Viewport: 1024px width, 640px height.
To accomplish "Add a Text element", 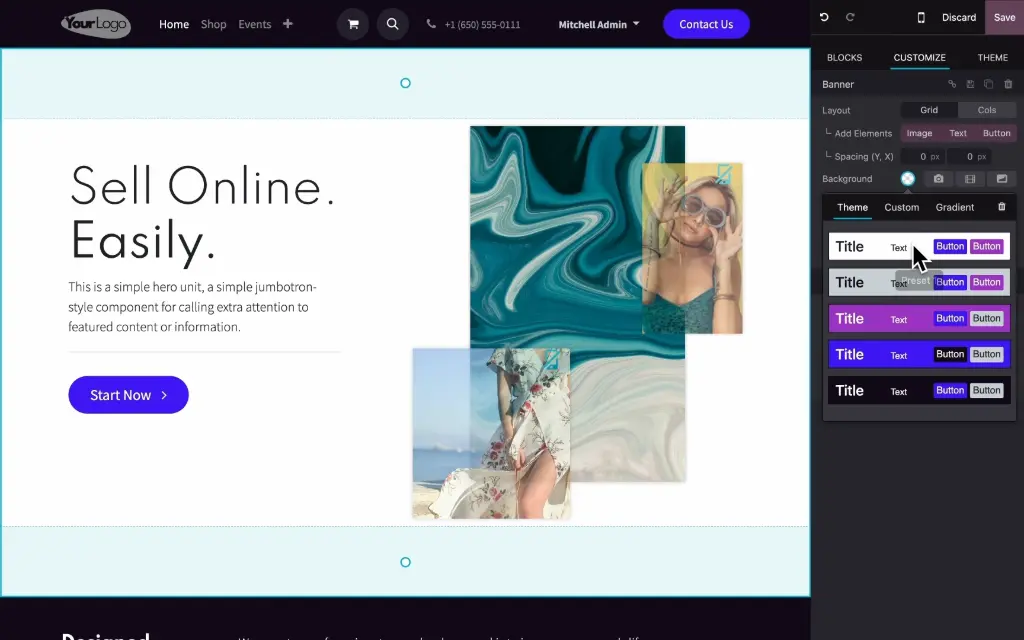I will 957,133.
